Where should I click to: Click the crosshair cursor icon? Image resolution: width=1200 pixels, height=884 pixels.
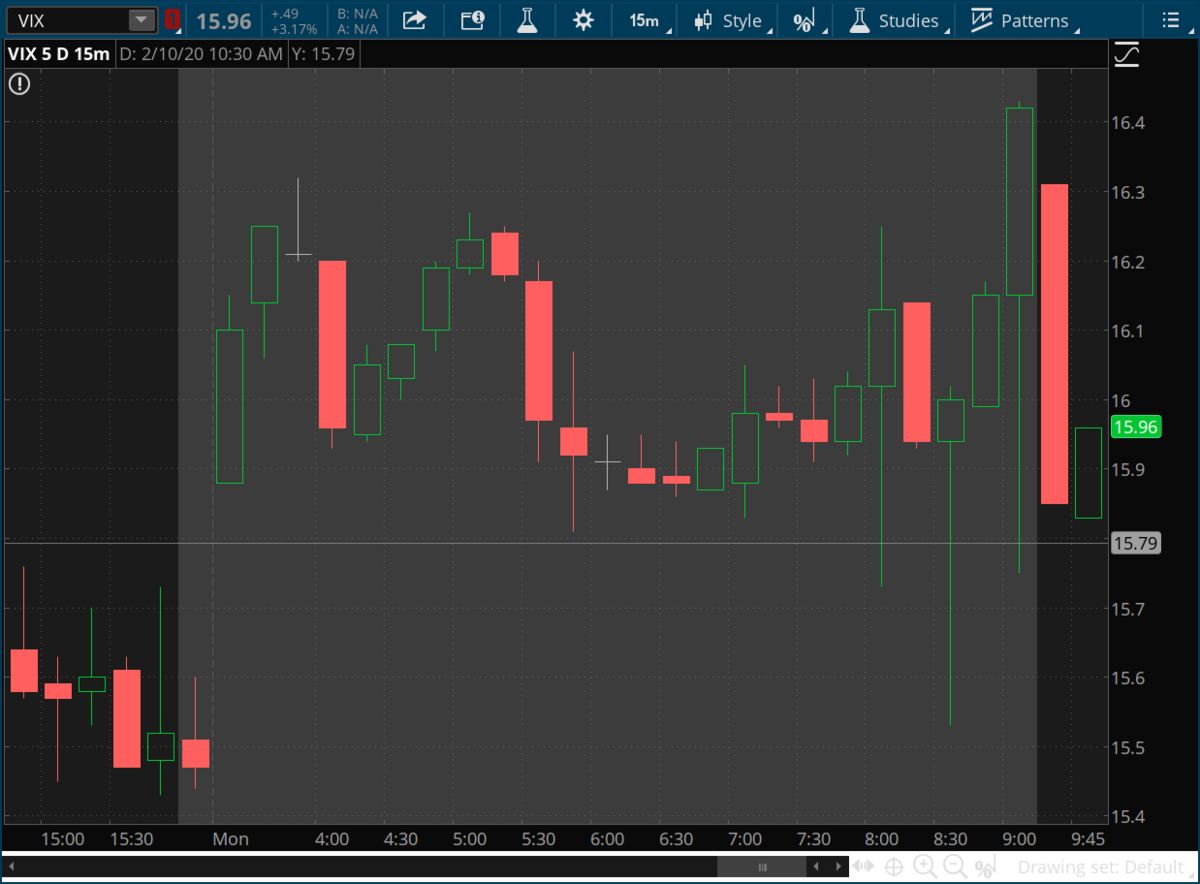point(894,867)
